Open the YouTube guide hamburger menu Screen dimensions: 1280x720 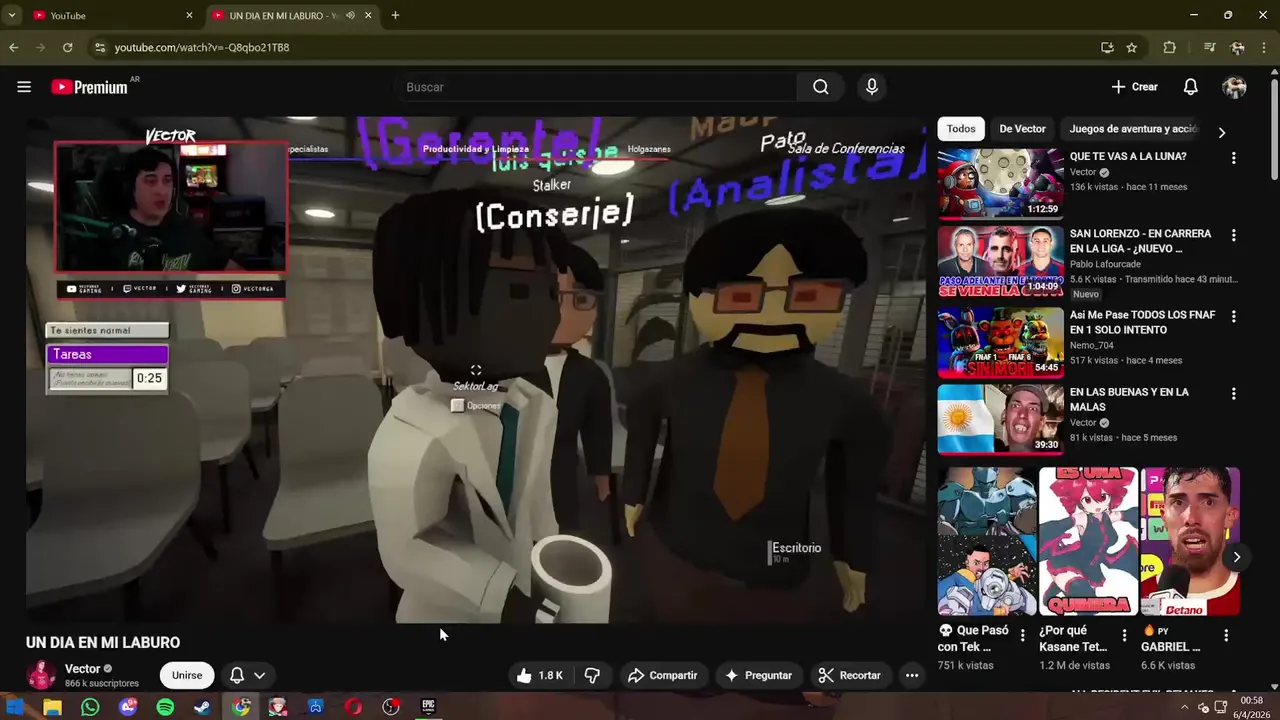pyautogui.click(x=24, y=87)
